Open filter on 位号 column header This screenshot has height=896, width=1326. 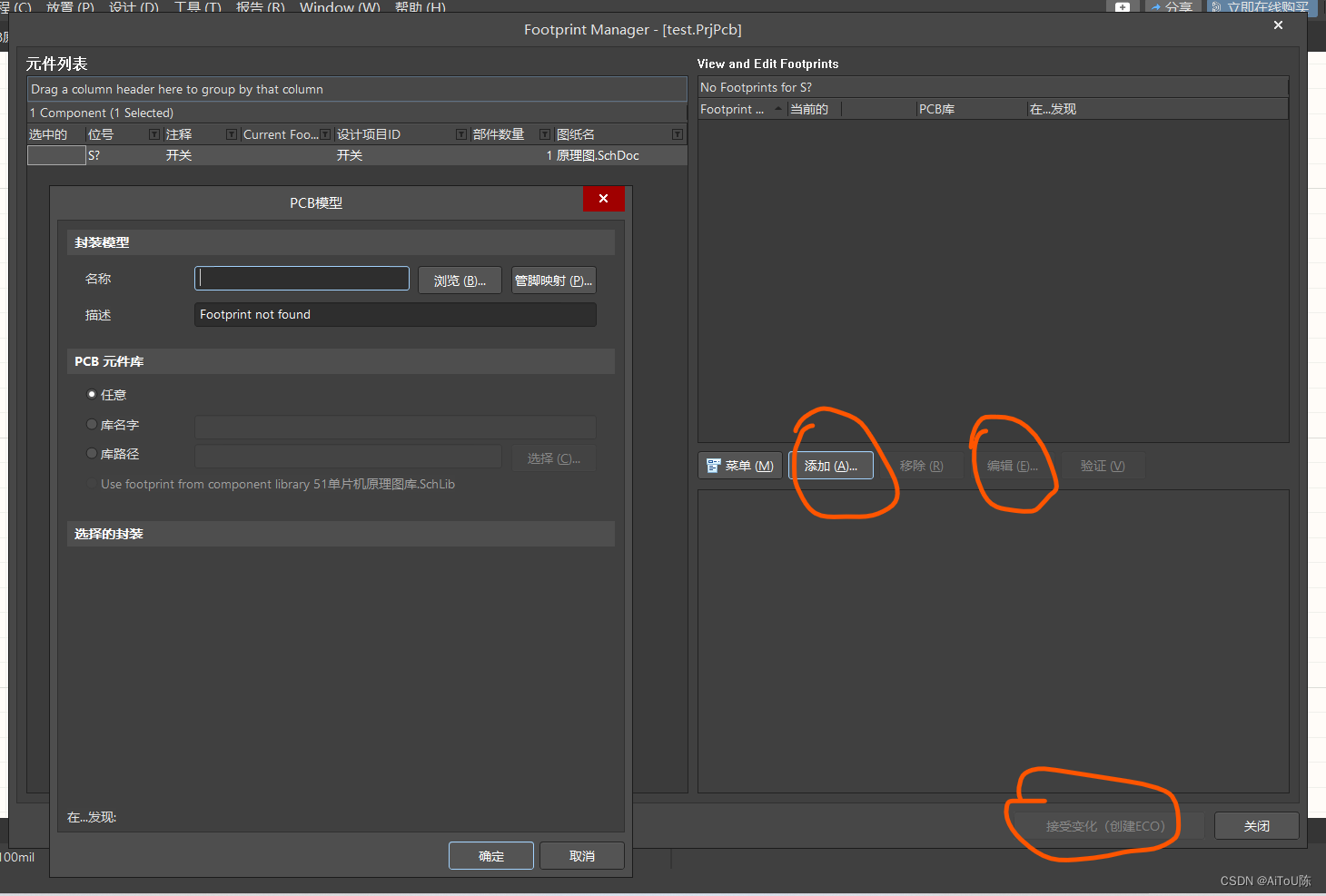pyautogui.click(x=154, y=134)
